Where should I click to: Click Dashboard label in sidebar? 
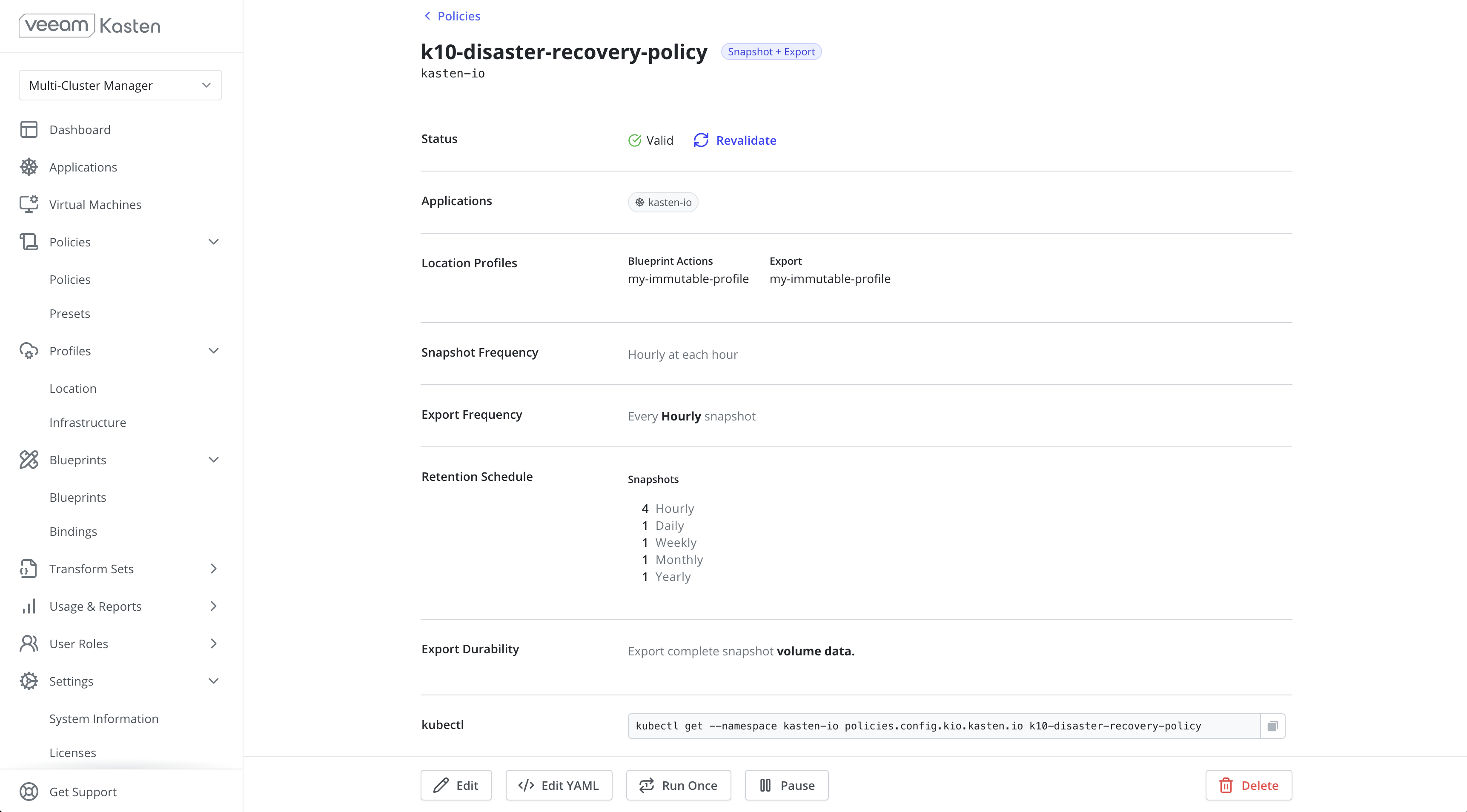[x=80, y=130]
